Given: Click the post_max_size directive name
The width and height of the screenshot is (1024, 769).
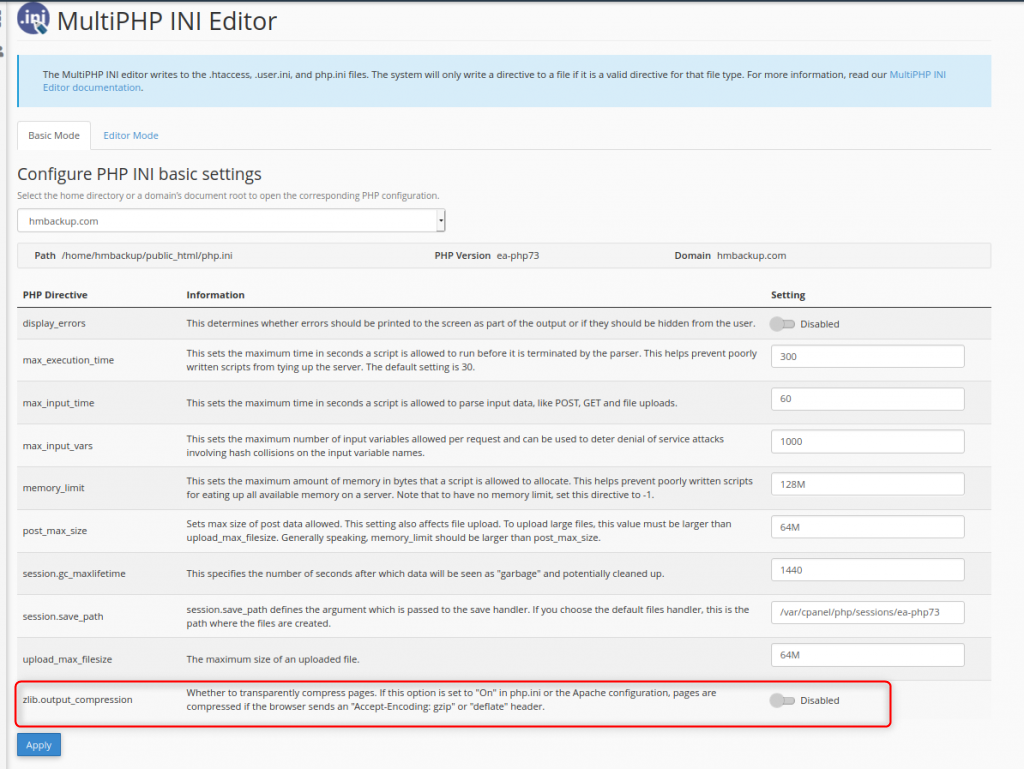Looking at the screenshot, I should tap(55, 531).
